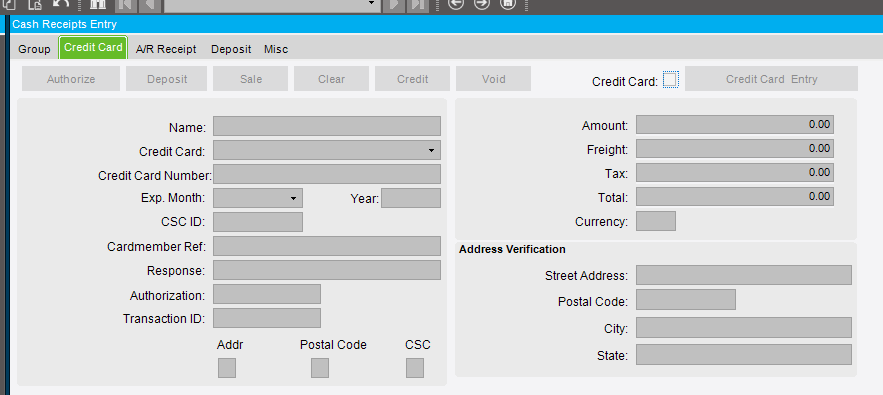Focus the State field

[744, 355]
